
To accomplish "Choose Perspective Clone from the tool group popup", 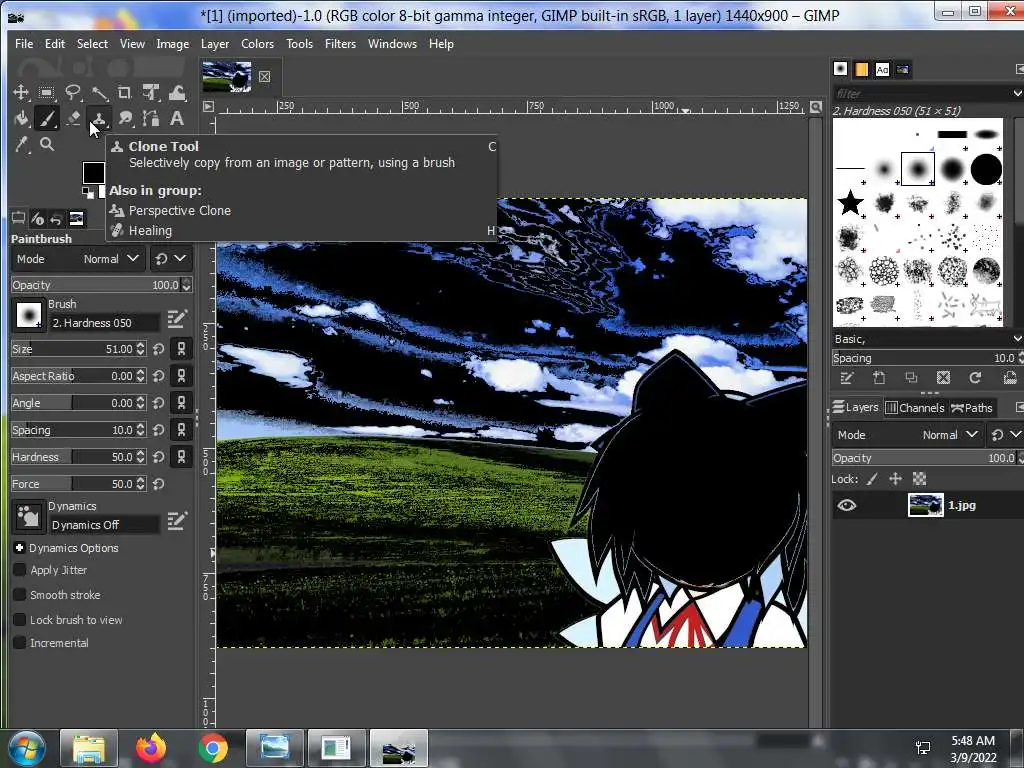I will (180, 210).
